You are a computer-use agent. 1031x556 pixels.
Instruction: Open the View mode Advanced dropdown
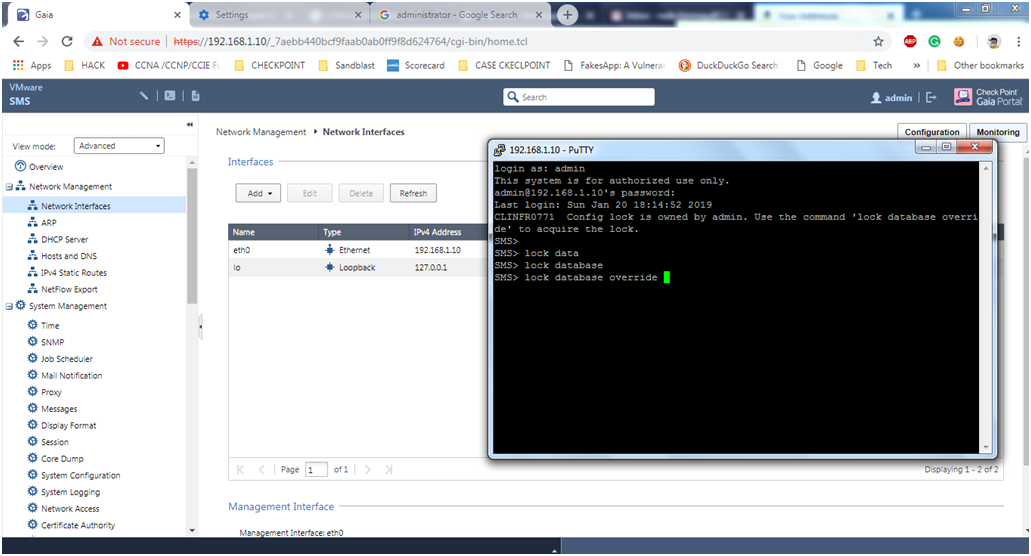click(119, 146)
